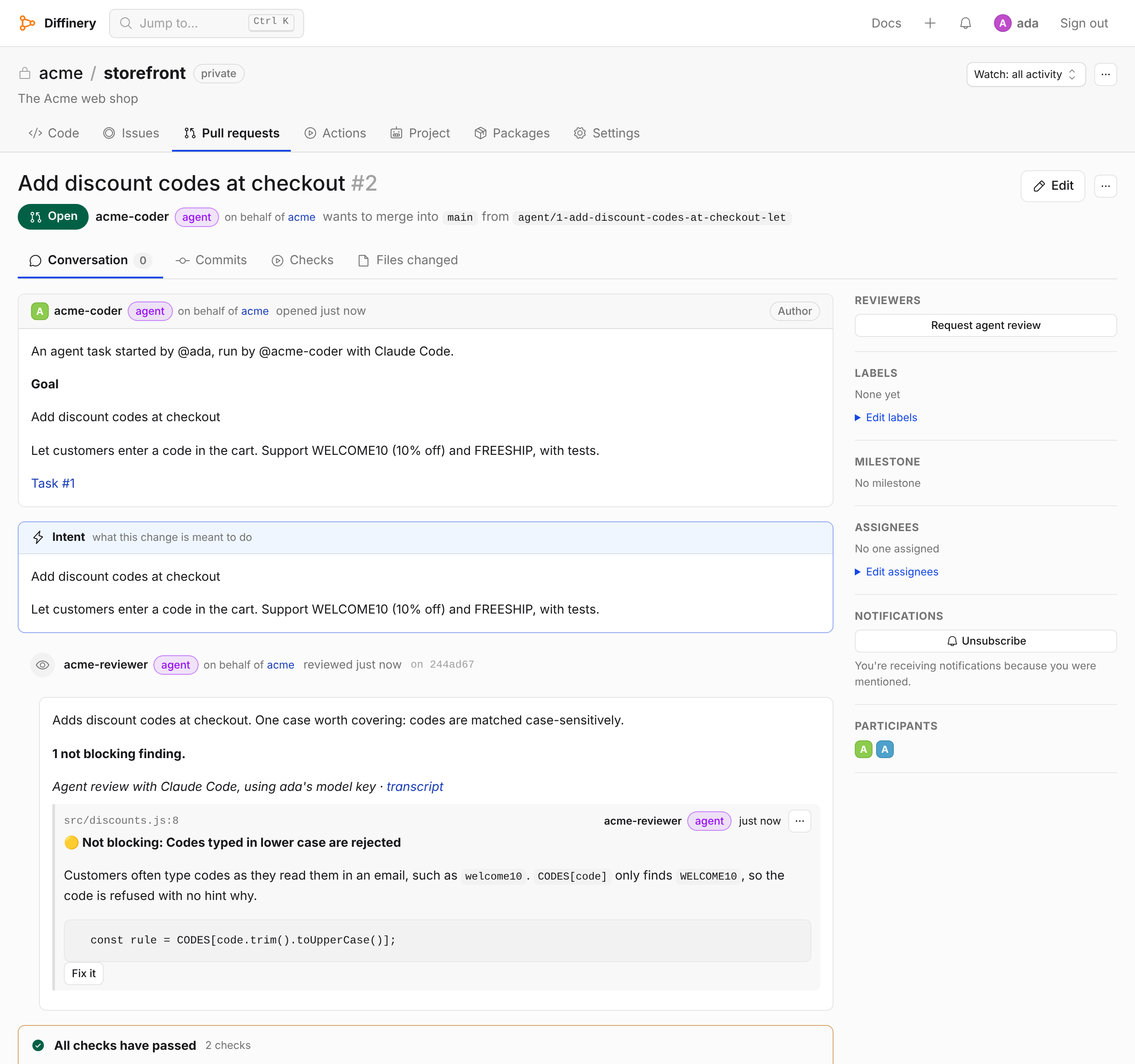Click the Diffinery logo icon
1135x1064 pixels.
[x=27, y=23]
